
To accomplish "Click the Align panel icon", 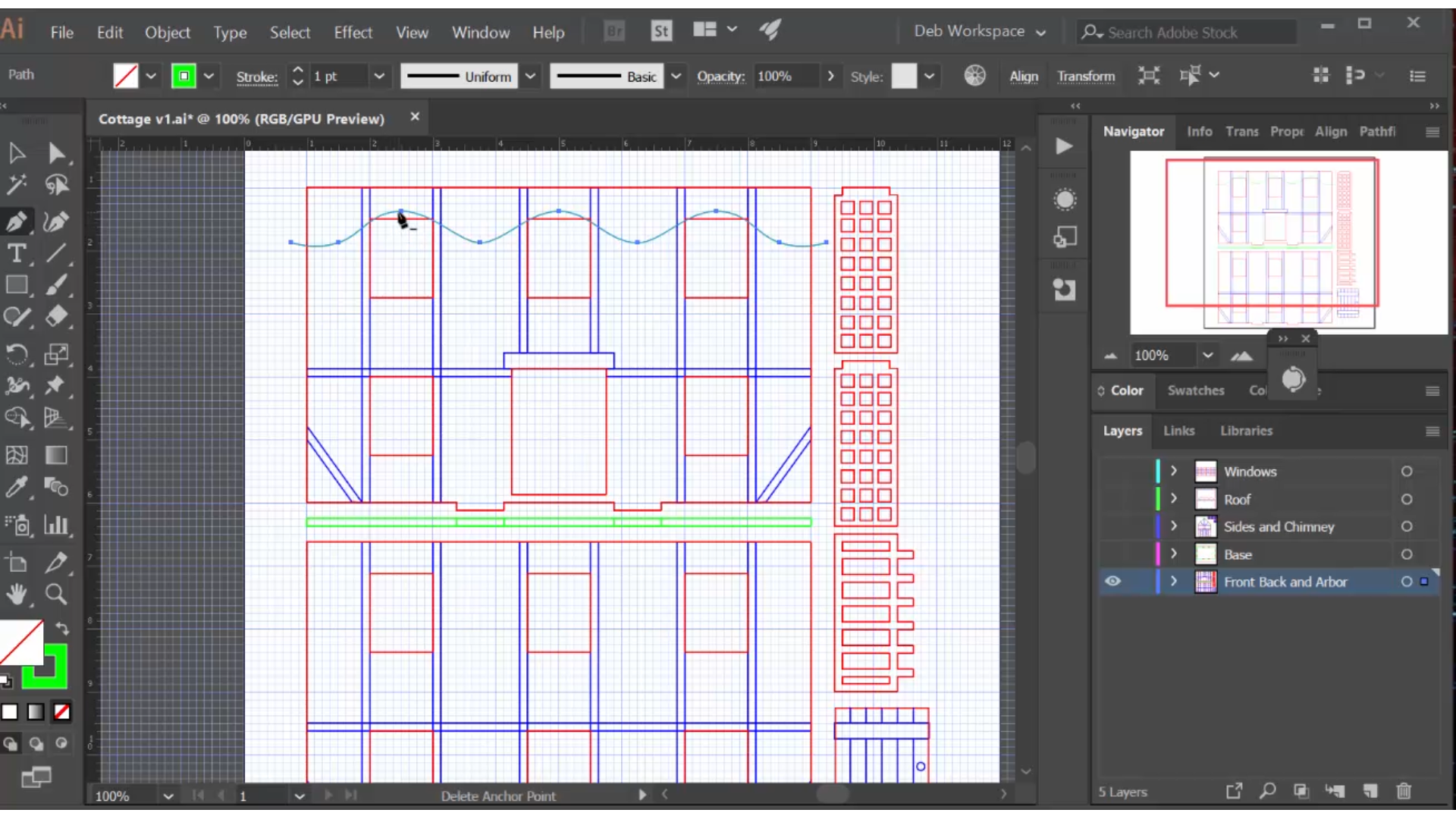I will pos(1329,131).
